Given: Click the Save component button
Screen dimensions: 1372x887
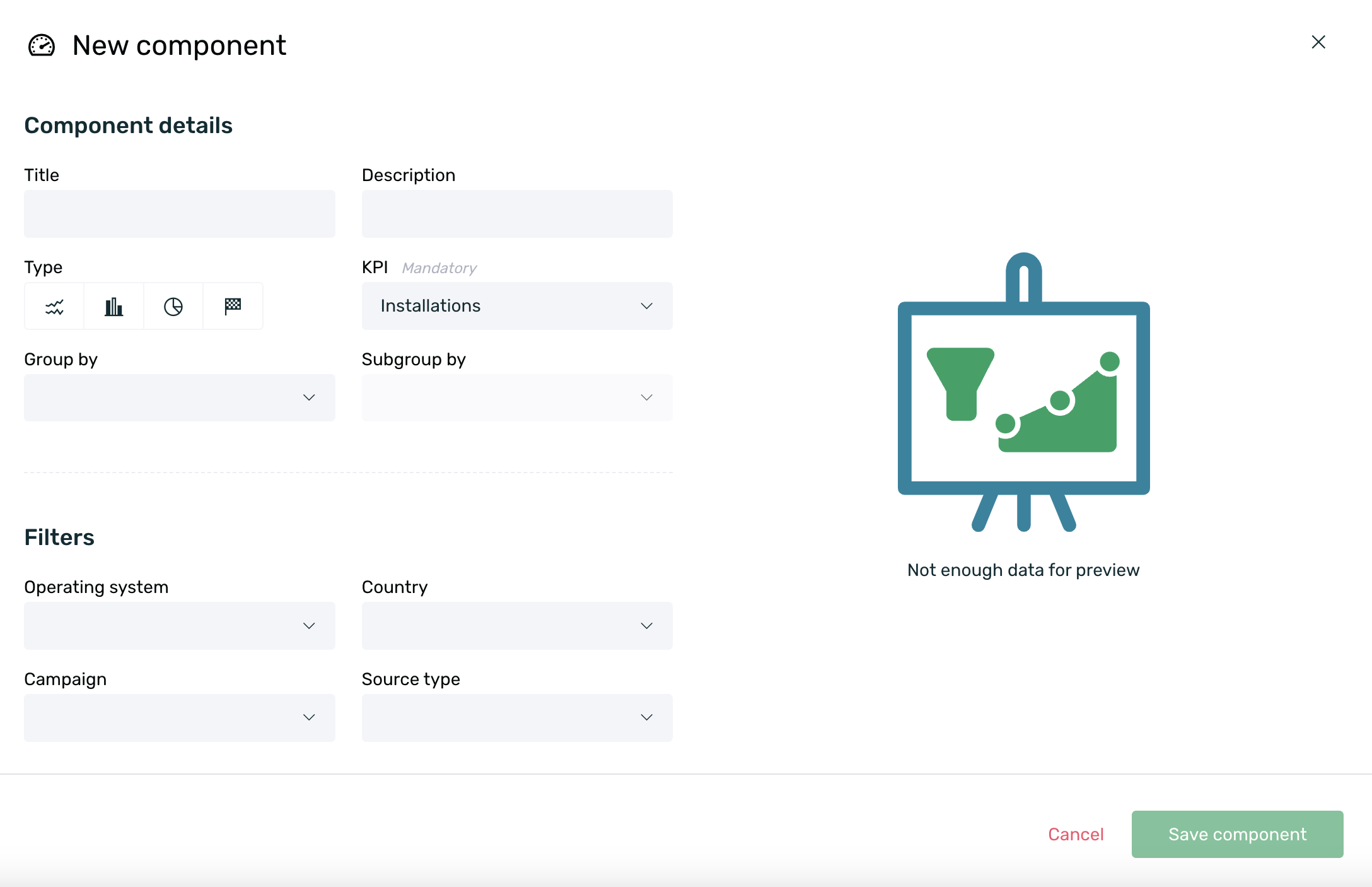Looking at the screenshot, I should click(x=1236, y=834).
